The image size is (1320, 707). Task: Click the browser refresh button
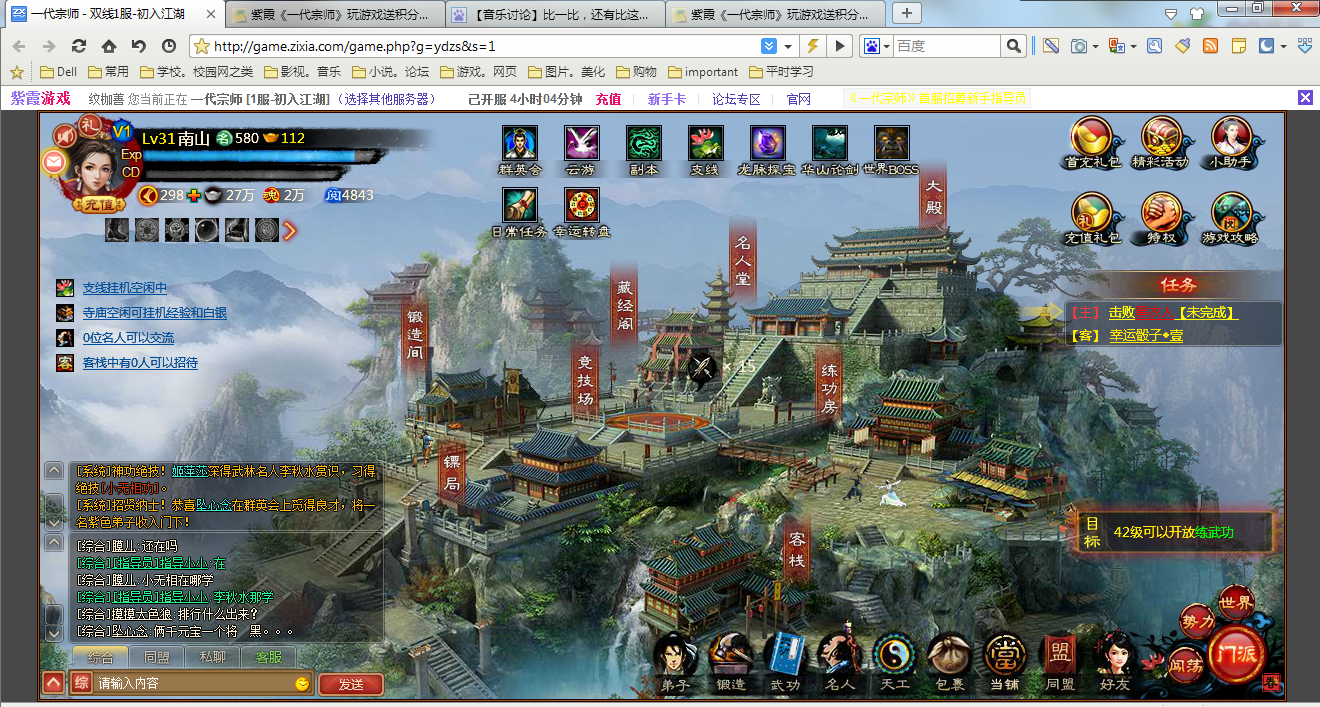(79, 46)
